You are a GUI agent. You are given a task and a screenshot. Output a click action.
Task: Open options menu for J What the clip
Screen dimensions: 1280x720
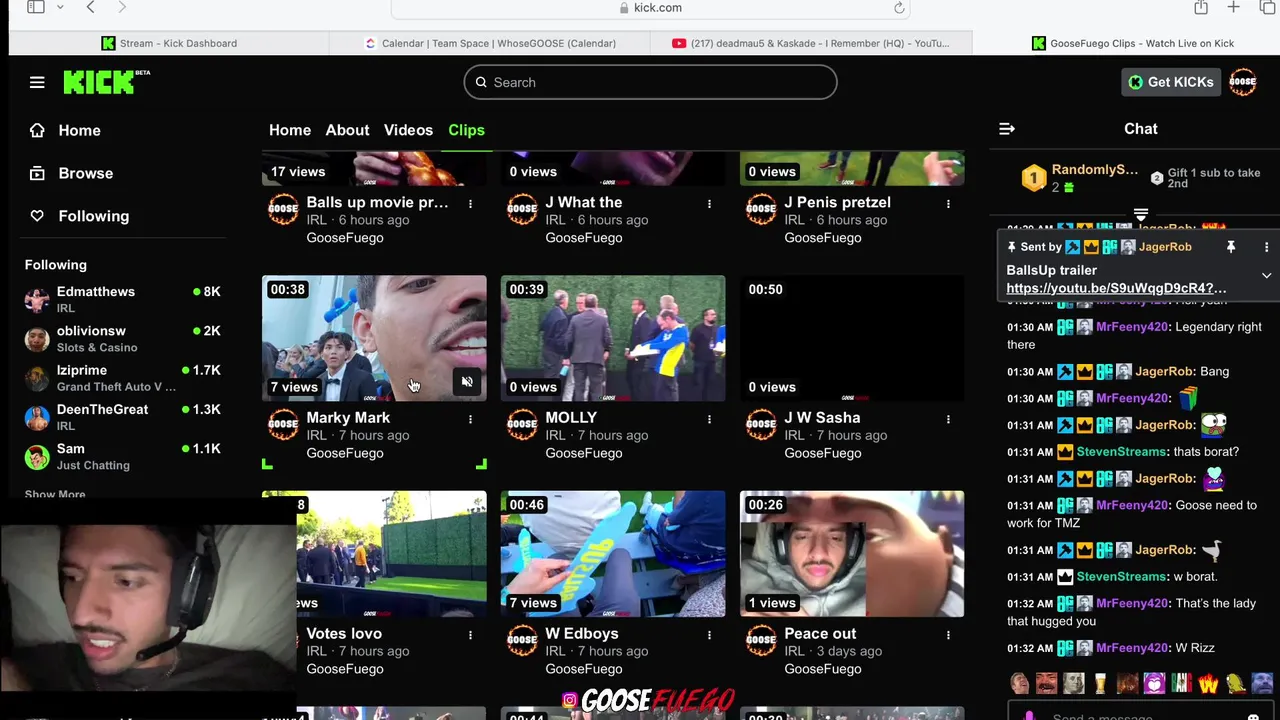709,204
